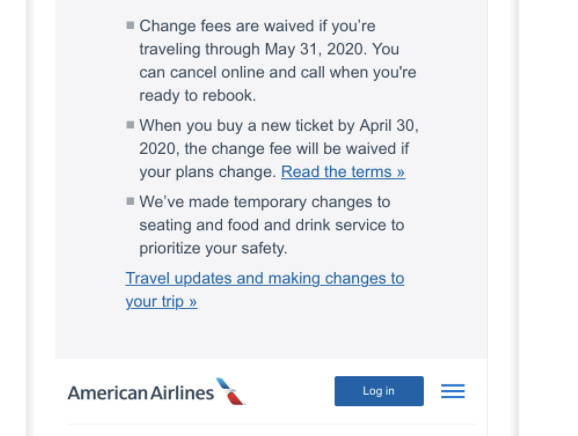This screenshot has width=578, height=436.
Task: Click the bullet square before "We've made temporary"
Action: pos(130,201)
